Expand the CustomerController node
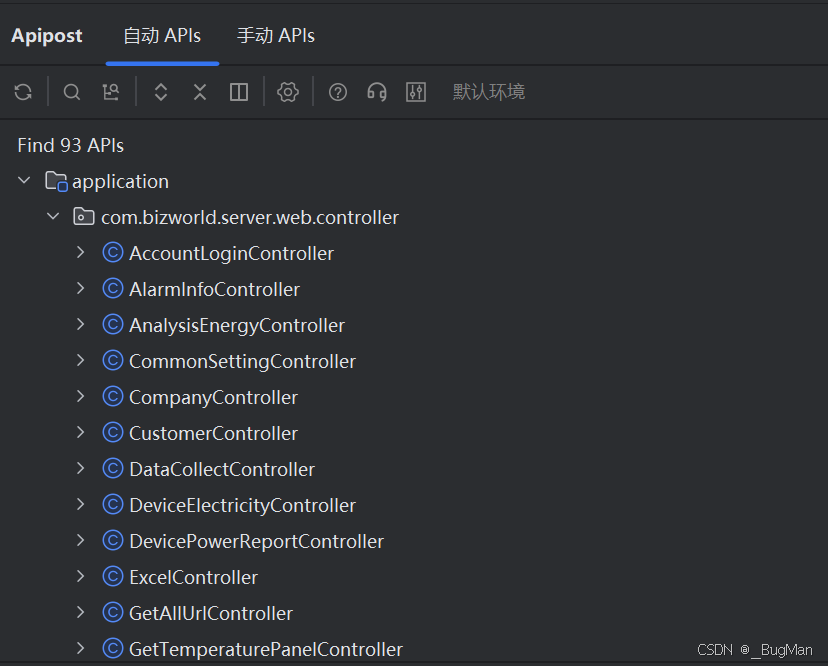 [81, 432]
